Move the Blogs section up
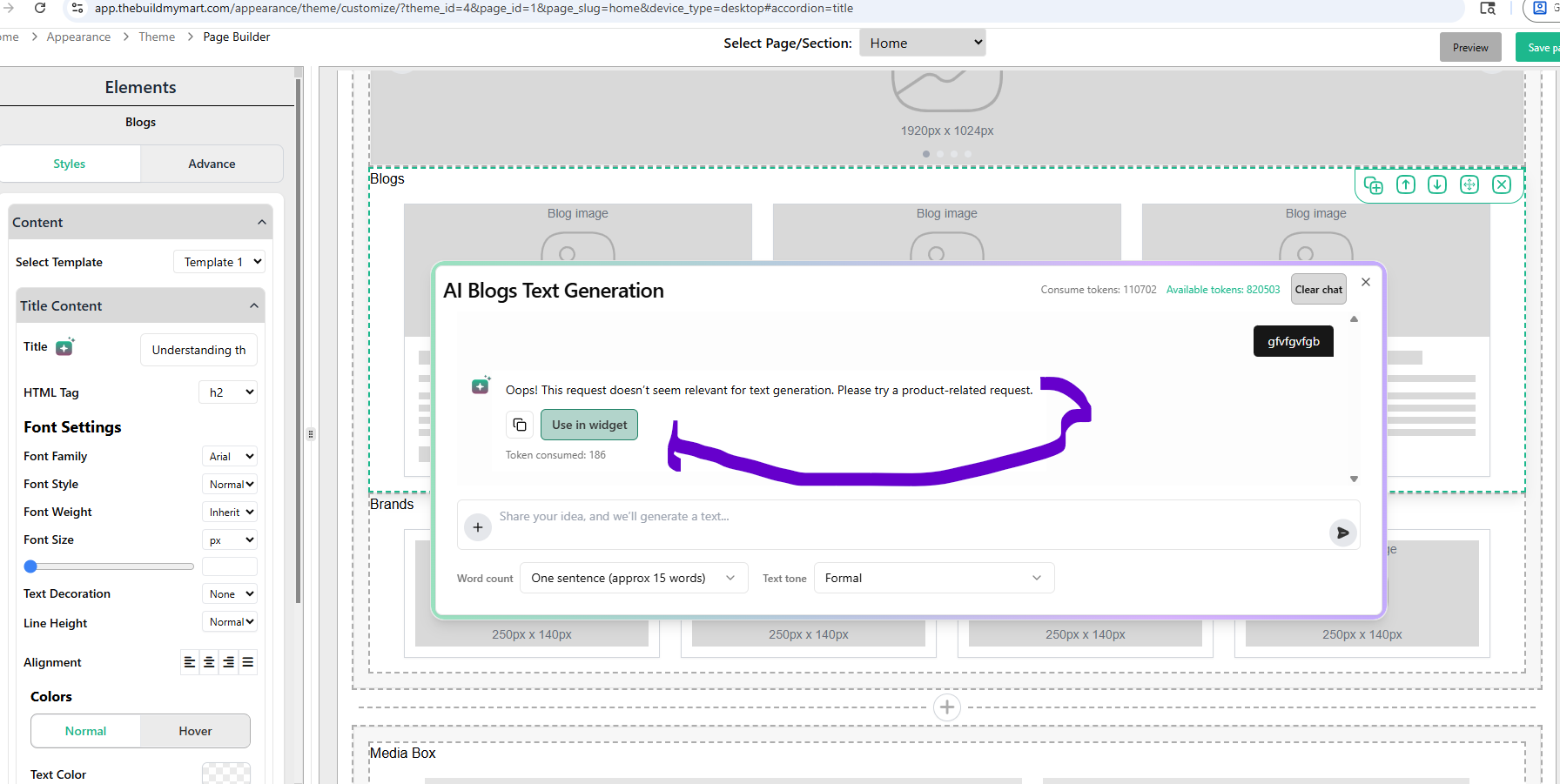The width and height of the screenshot is (1560, 784). pyautogui.click(x=1406, y=184)
